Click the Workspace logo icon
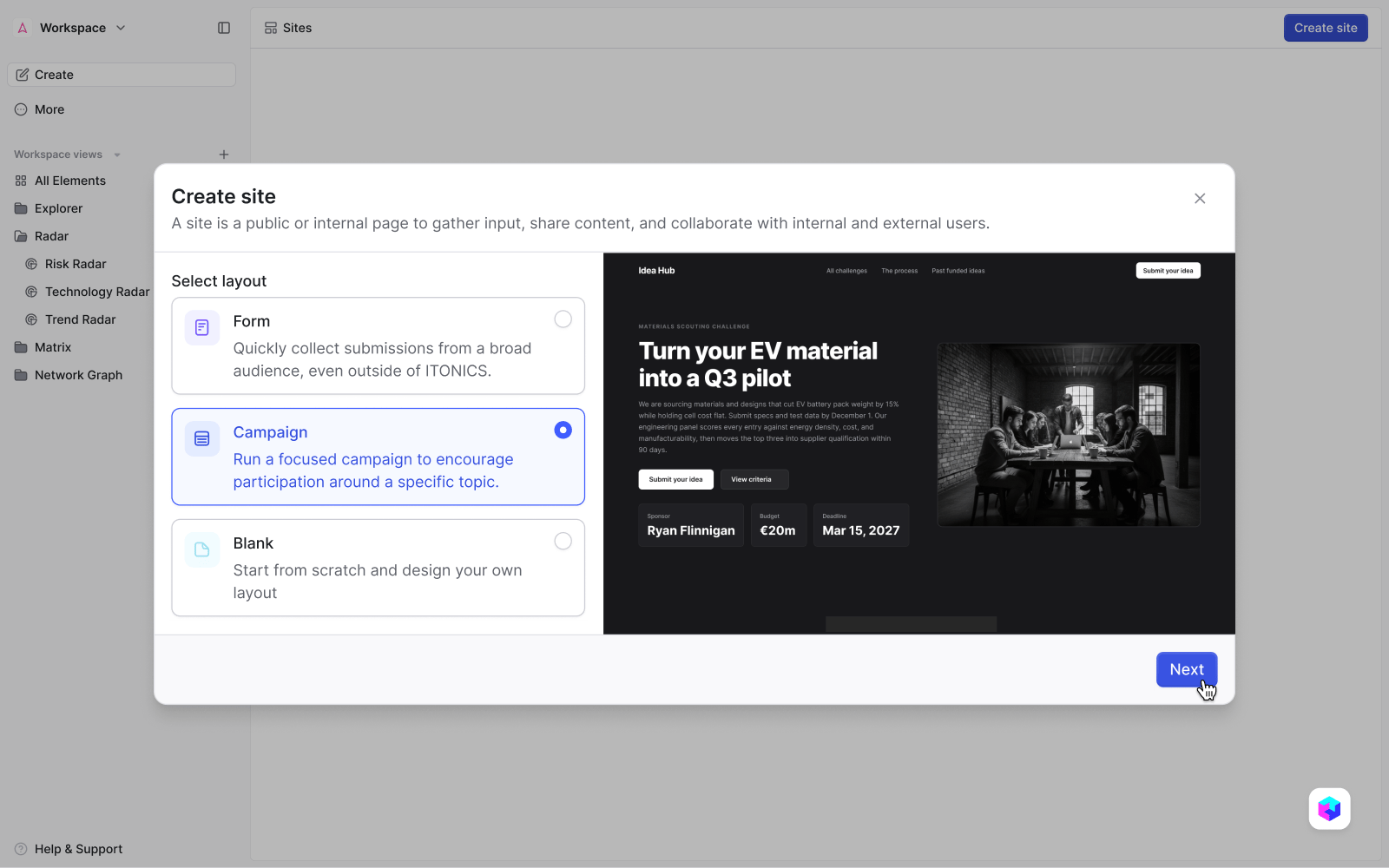 23,28
